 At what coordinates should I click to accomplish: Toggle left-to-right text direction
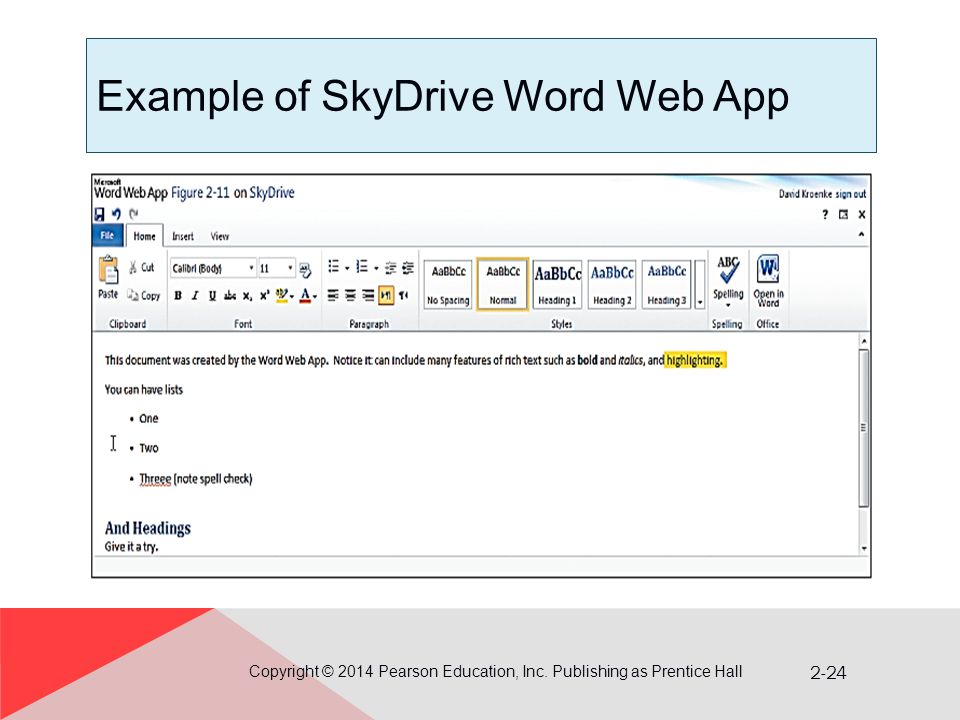tap(386, 296)
